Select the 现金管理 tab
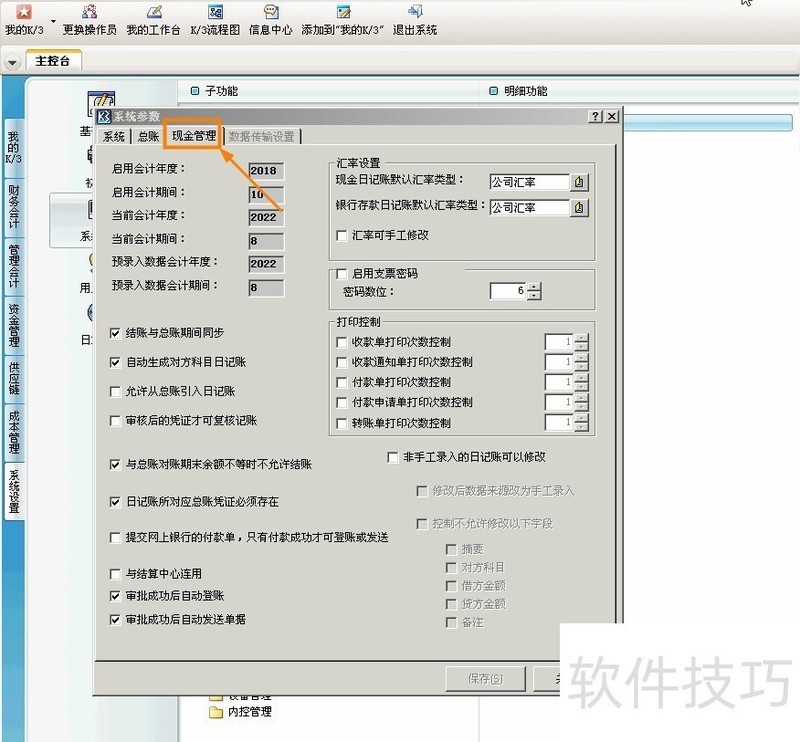The image size is (800, 742). (193, 136)
